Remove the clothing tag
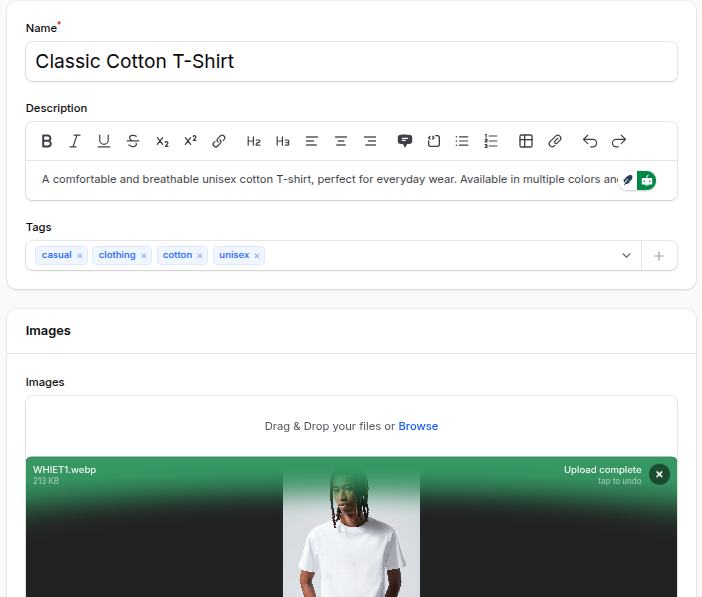Viewport: 702px width, 597px height. (144, 256)
